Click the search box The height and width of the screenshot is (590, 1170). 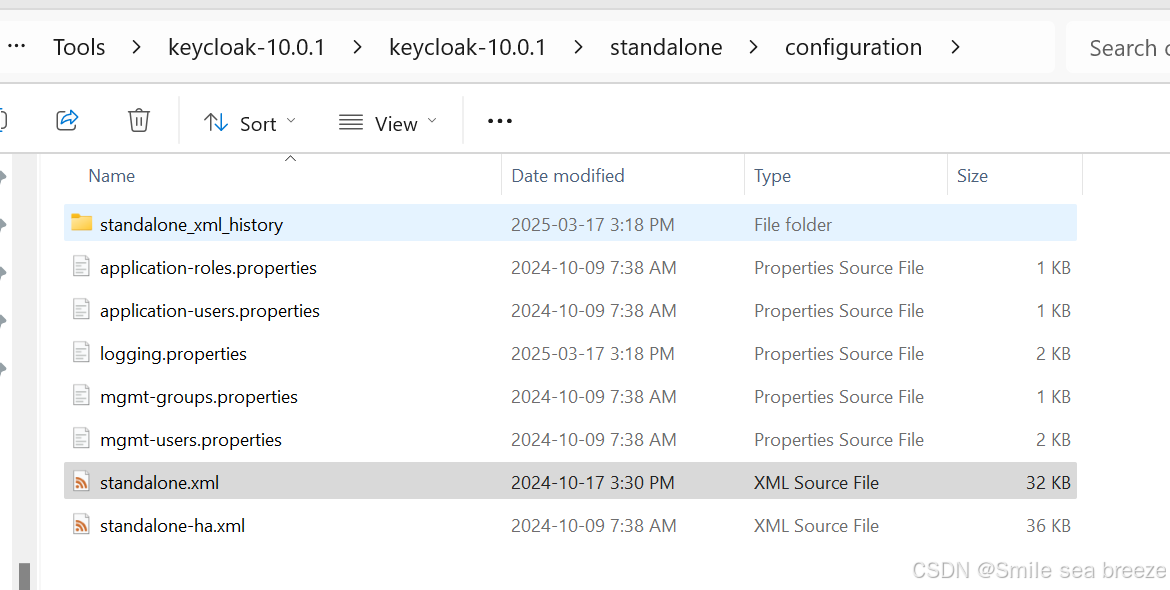(x=1128, y=46)
